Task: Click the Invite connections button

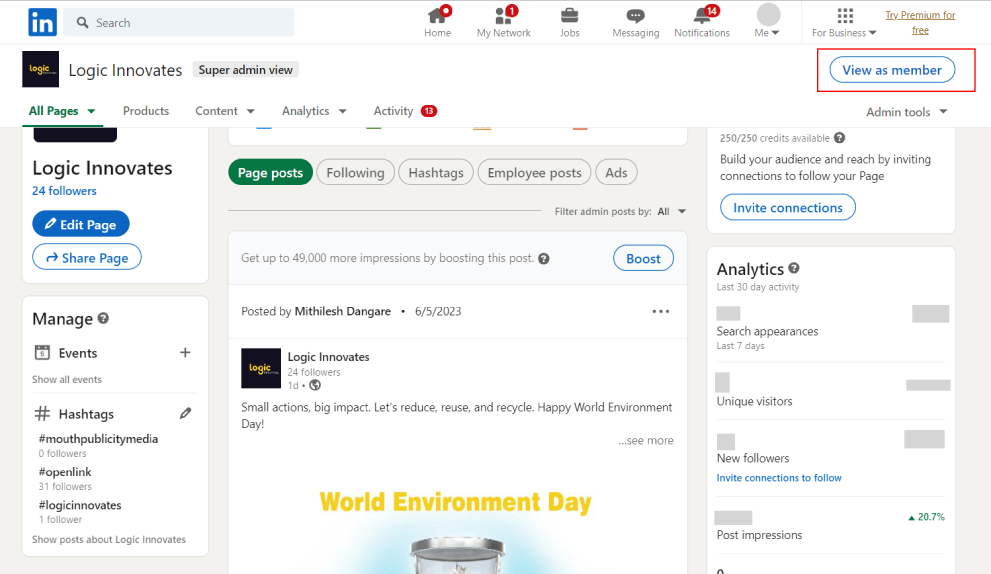Action: (787, 207)
